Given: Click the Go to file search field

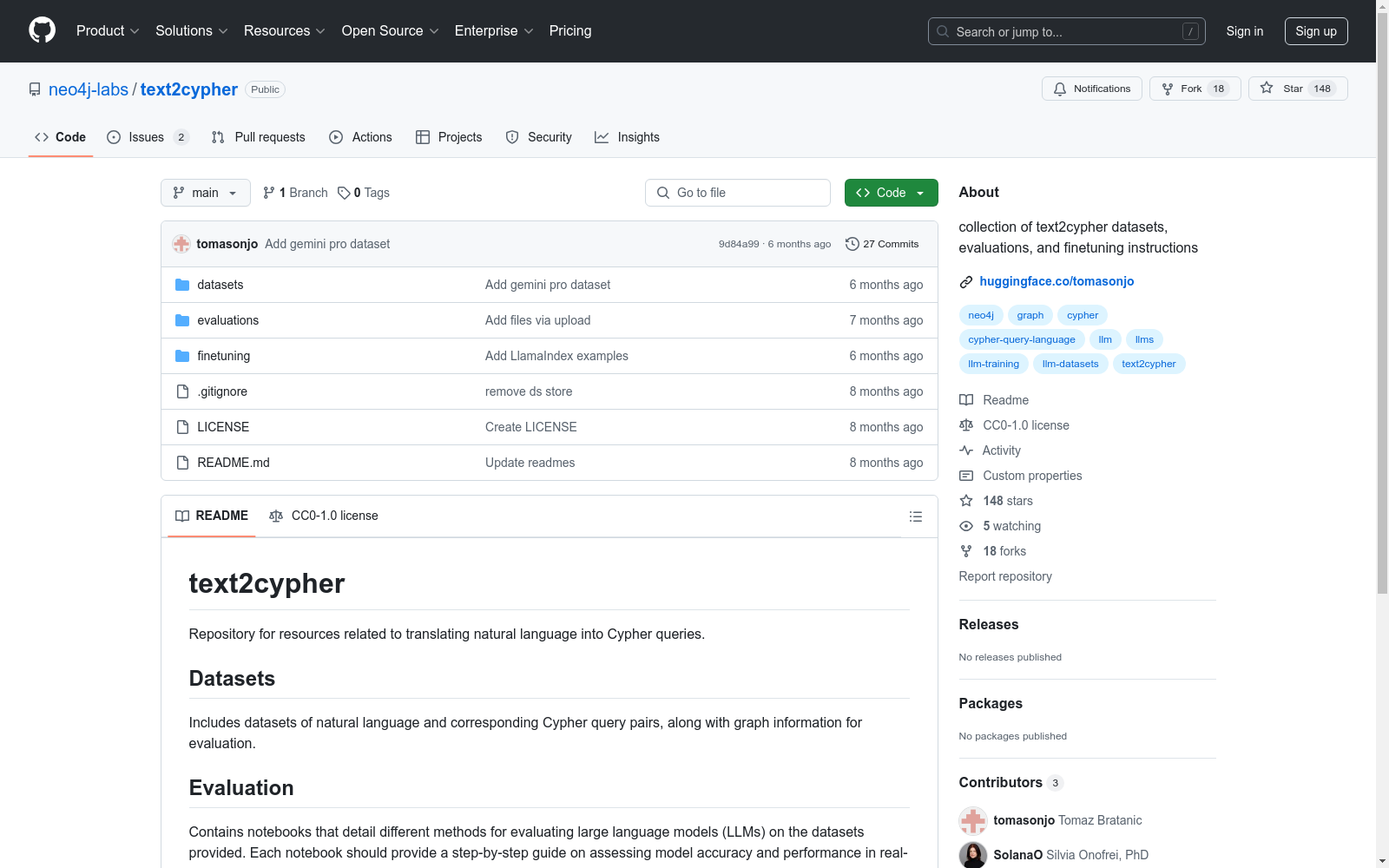Looking at the screenshot, I should point(738,193).
